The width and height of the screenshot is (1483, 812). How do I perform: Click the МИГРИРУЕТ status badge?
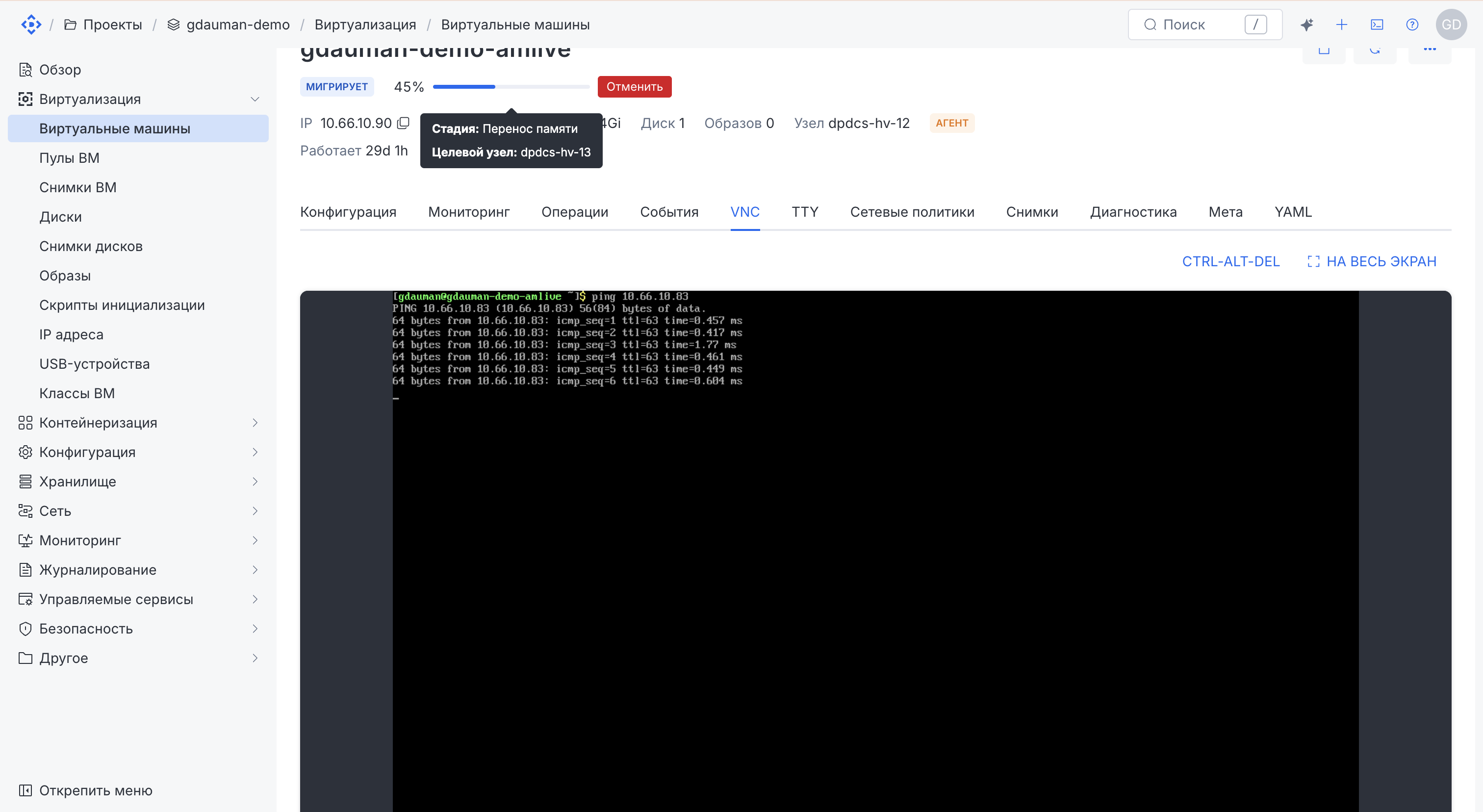[x=337, y=86]
